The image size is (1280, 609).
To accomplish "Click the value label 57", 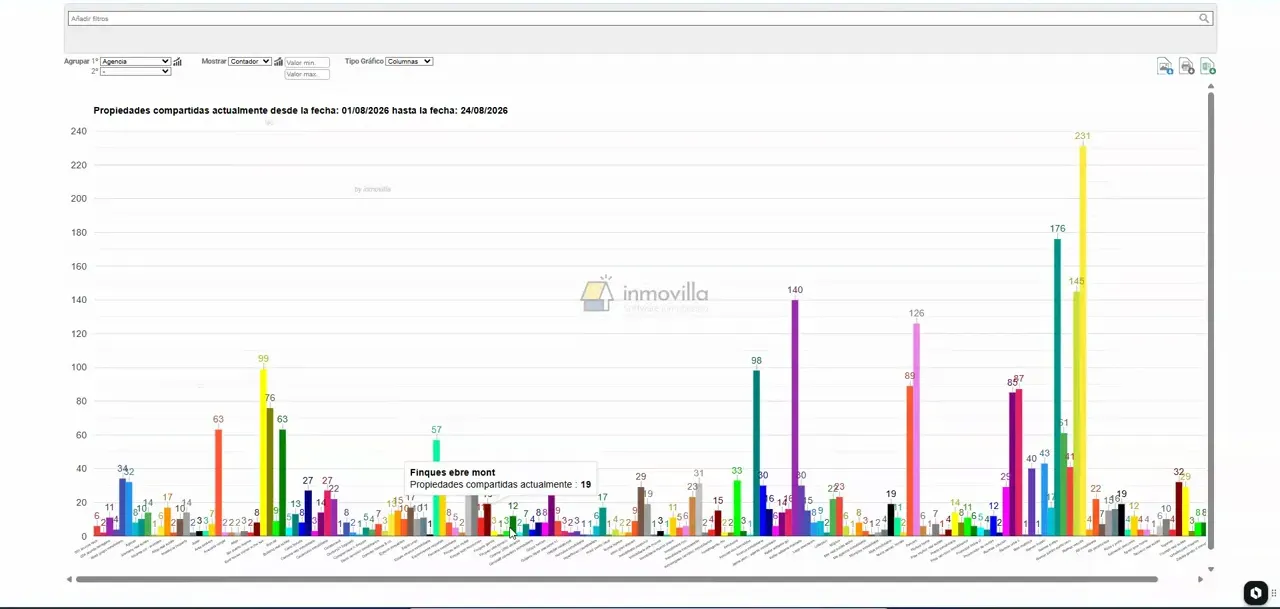I will point(436,430).
